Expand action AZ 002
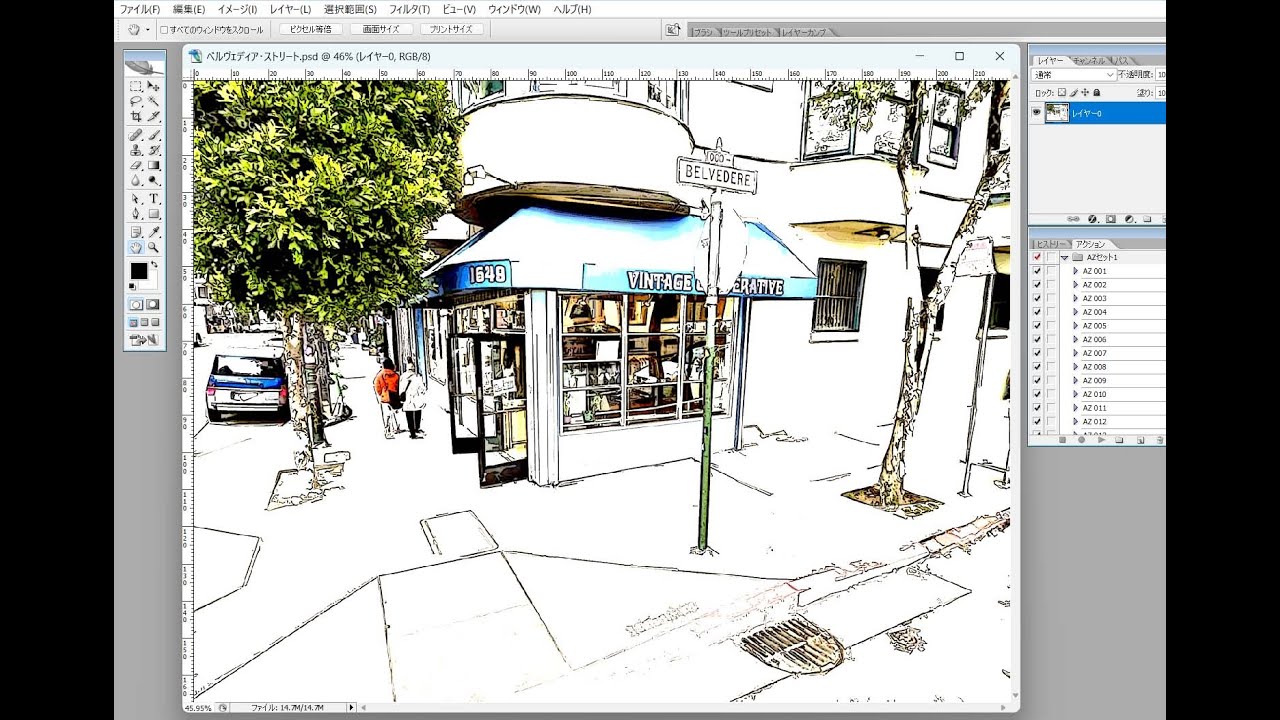 [1075, 285]
